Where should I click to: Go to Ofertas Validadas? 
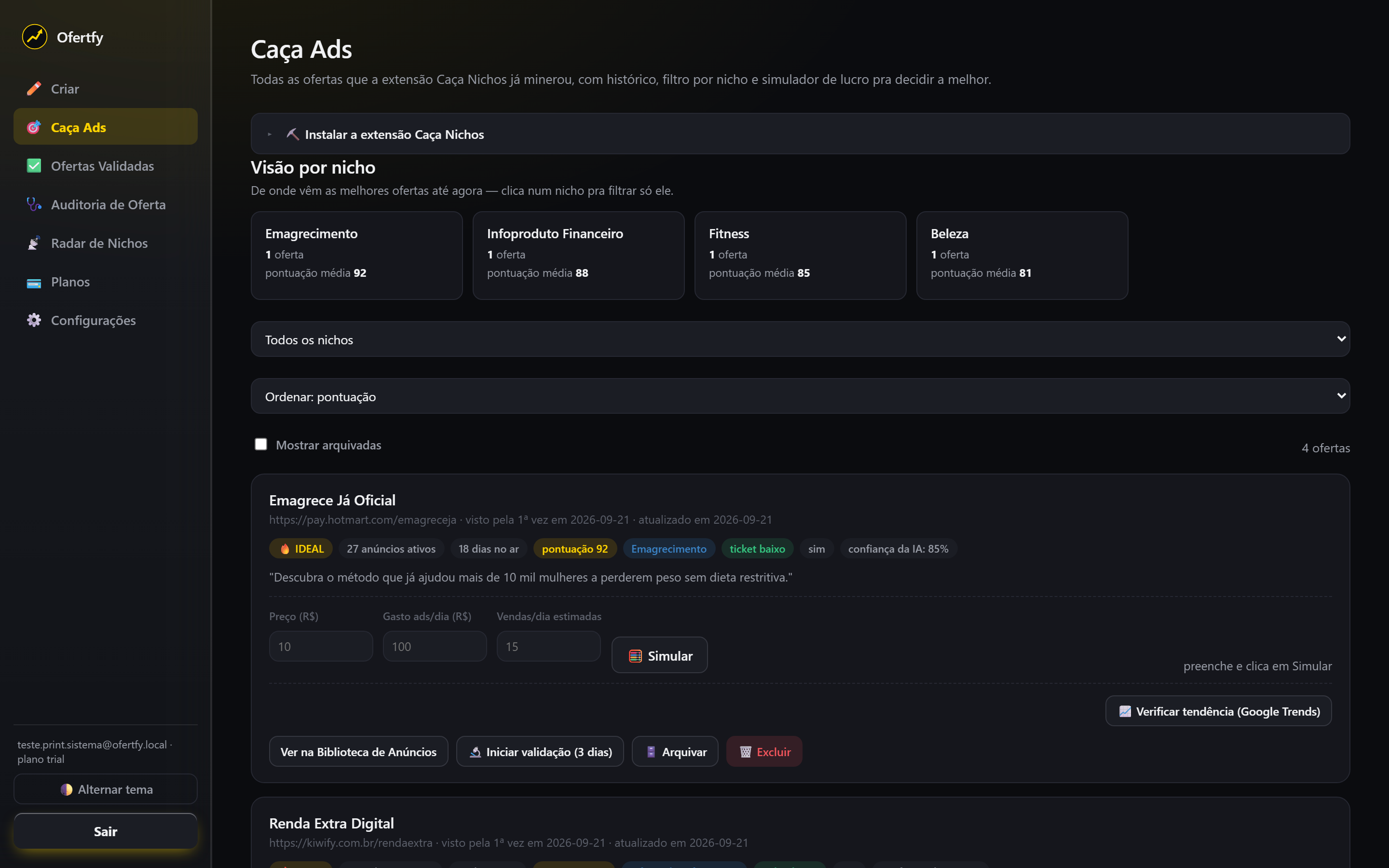pyautogui.click(x=106, y=165)
